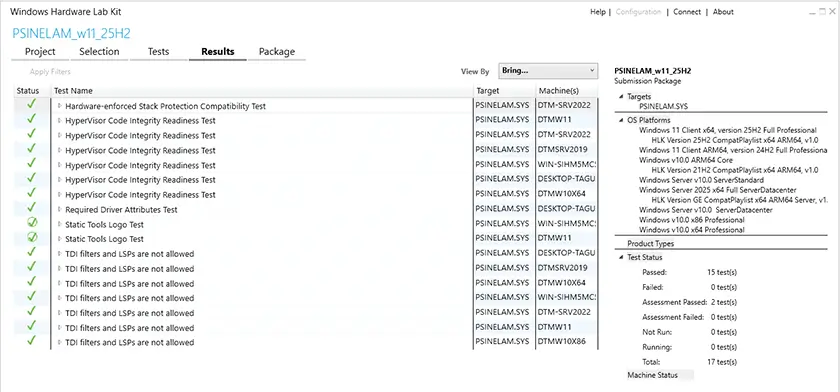This screenshot has height=392, width=840.
Task: Switch to the Package tab
Action: [x=276, y=52]
